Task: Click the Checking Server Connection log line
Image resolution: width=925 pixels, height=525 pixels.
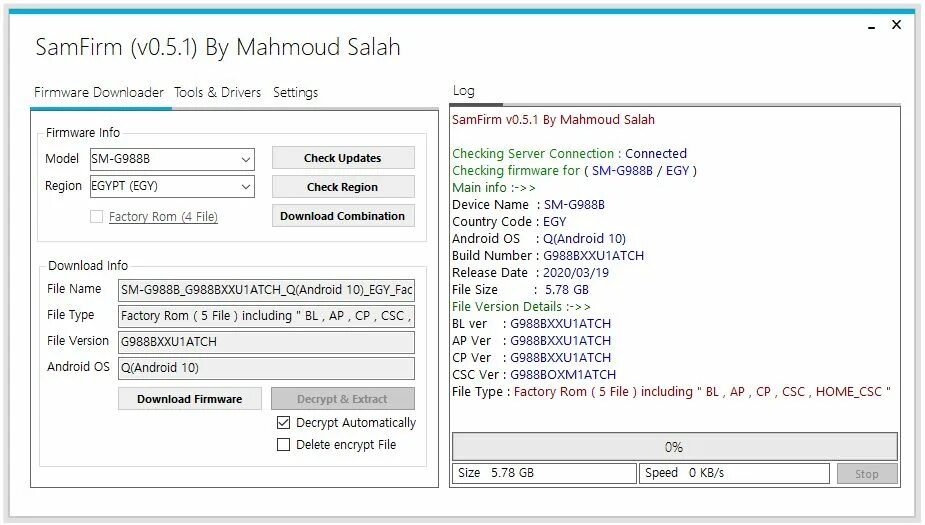Action: 569,153
